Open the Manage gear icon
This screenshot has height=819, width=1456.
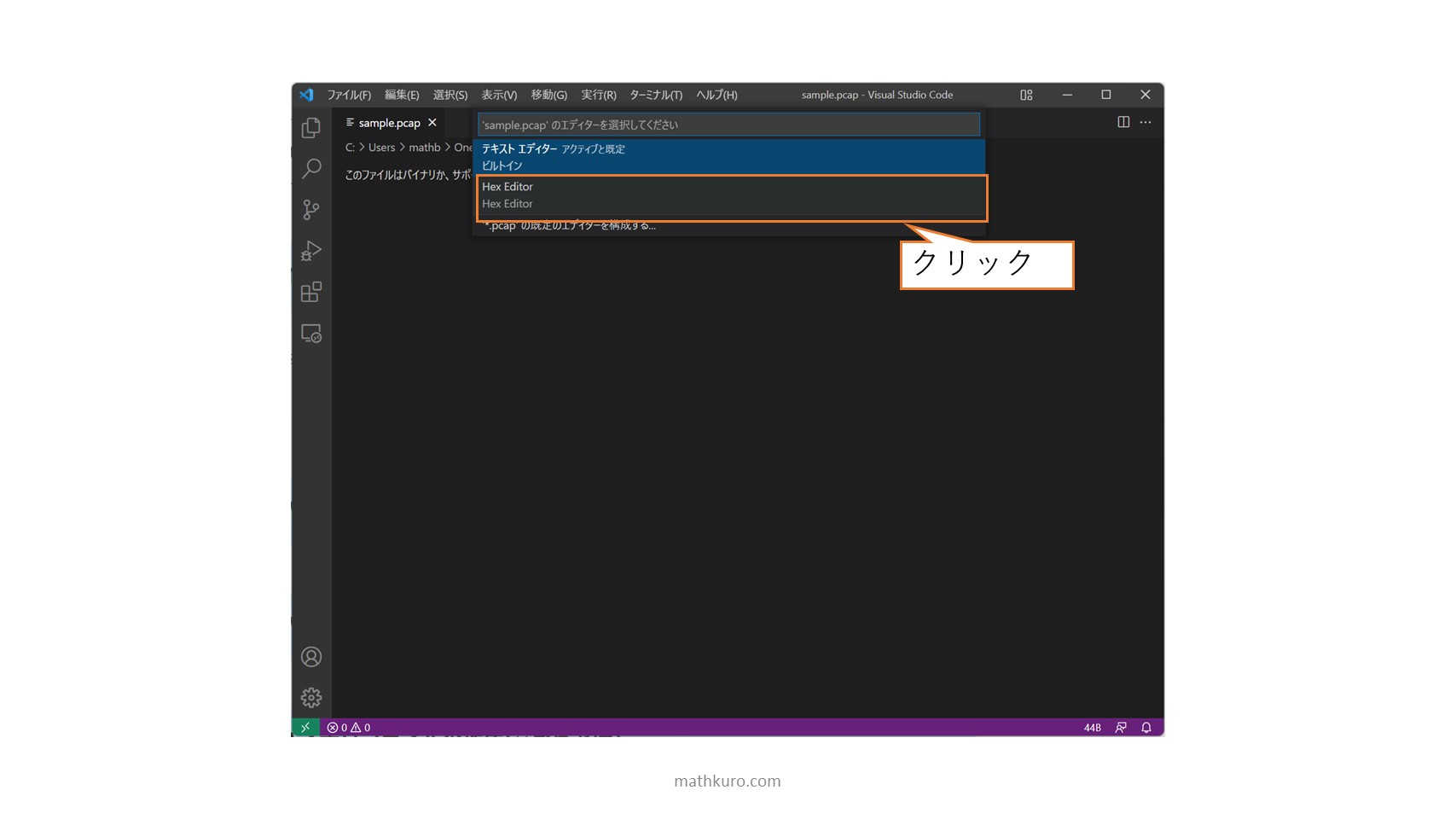(311, 698)
